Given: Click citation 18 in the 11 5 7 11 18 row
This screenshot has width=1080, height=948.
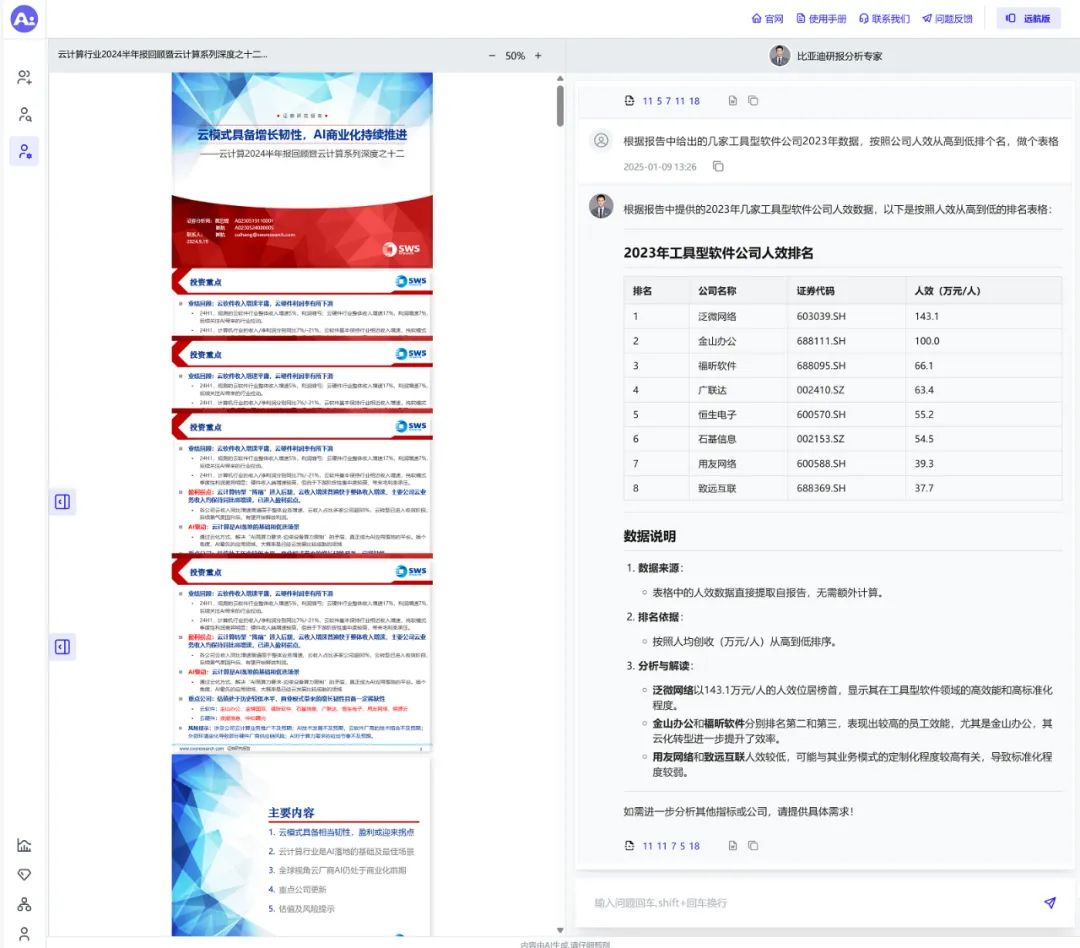Looking at the screenshot, I should click(694, 101).
